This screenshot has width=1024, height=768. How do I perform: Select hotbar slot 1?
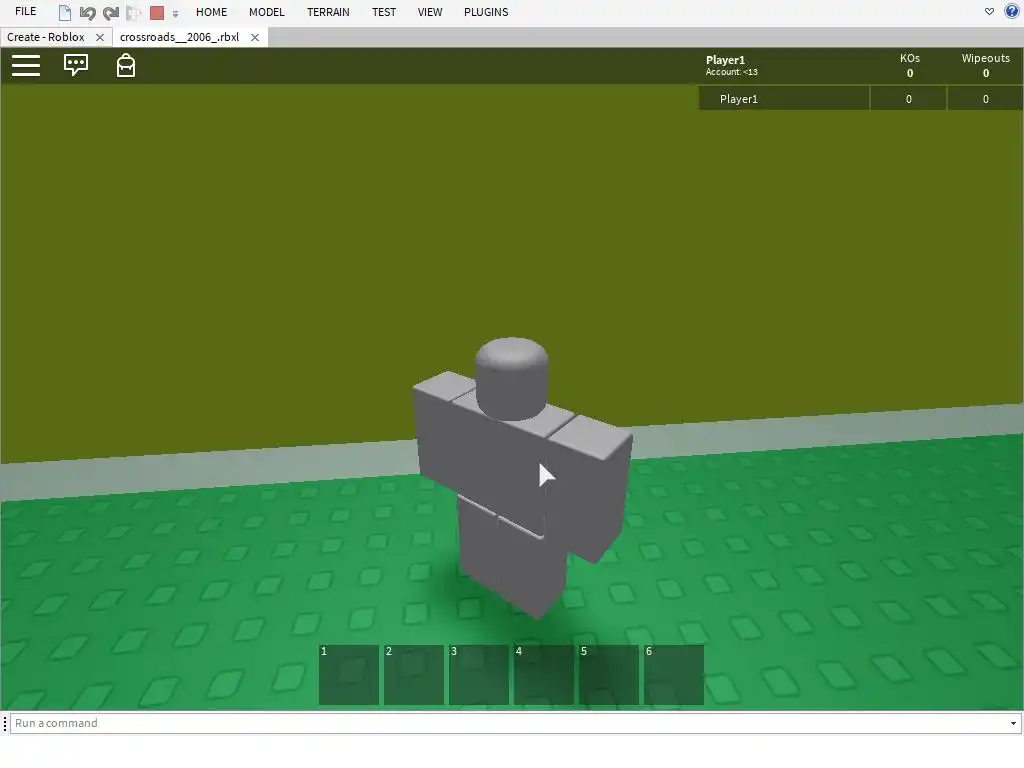(x=349, y=675)
